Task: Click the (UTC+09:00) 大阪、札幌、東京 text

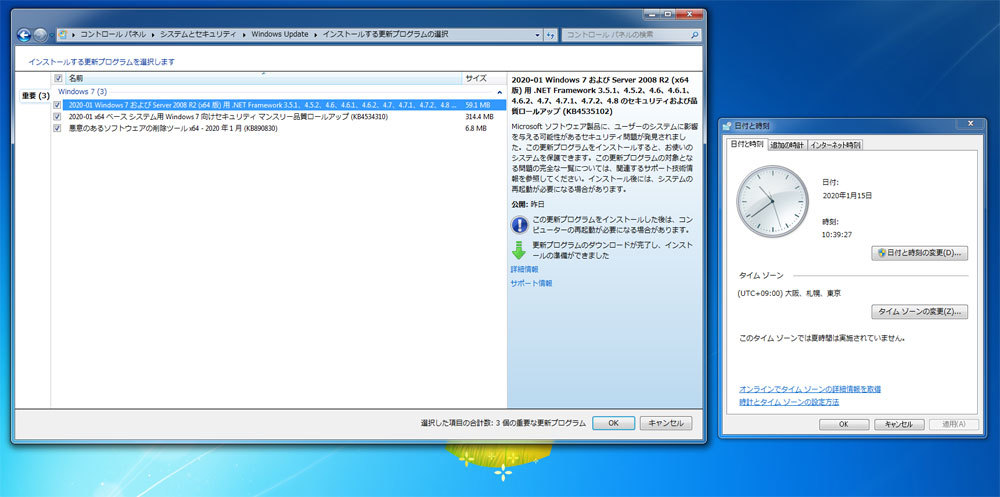Action: coord(789,293)
